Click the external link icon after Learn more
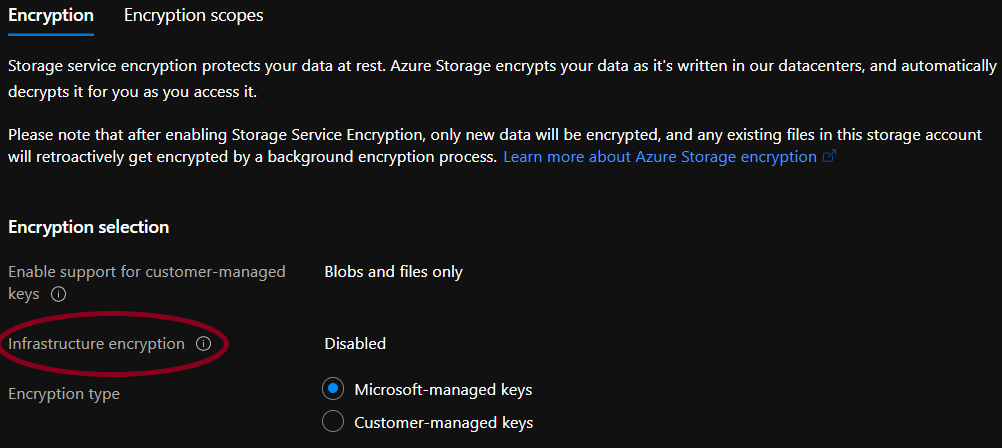The width and height of the screenshot is (1002, 448). click(x=828, y=157)
